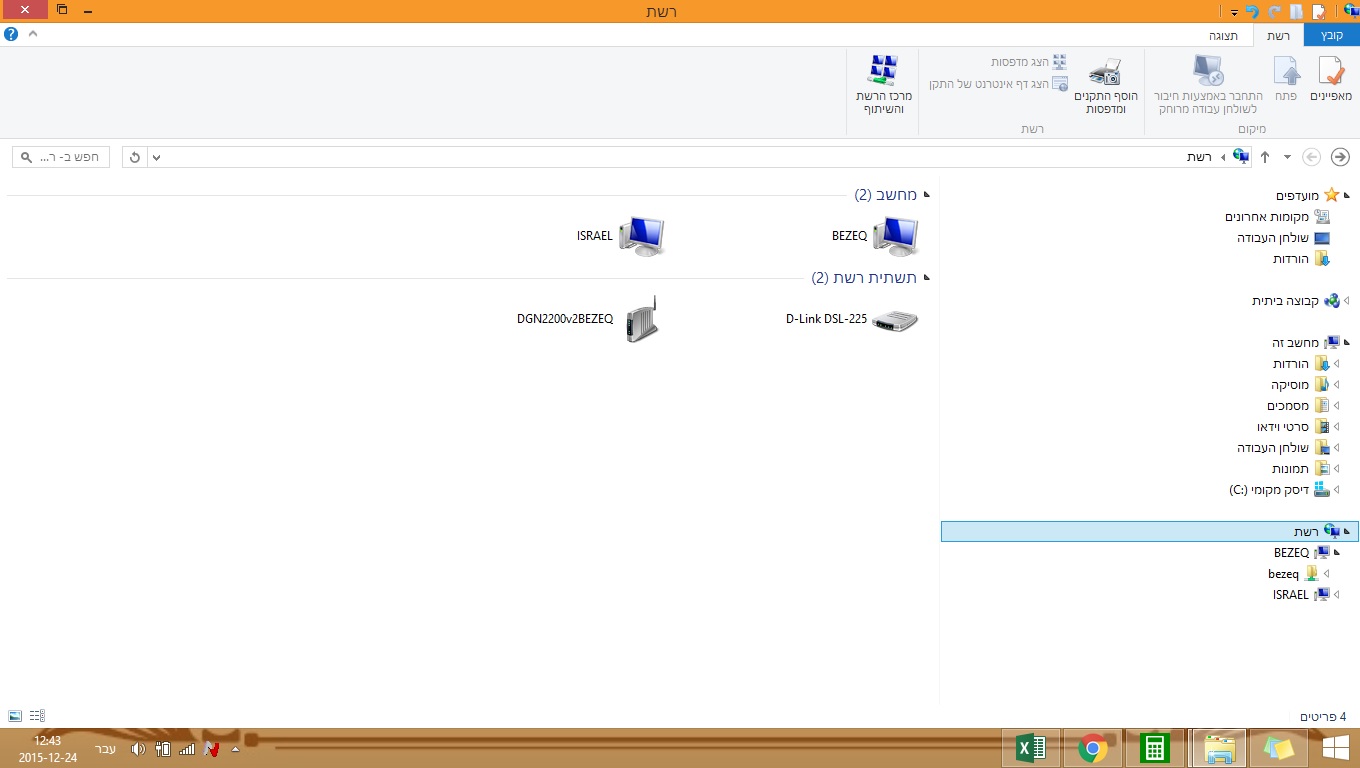1360x768 pixels.
Task: Select סרטי וידאו in the navigation pane
Action: (x=1294, y=427)
